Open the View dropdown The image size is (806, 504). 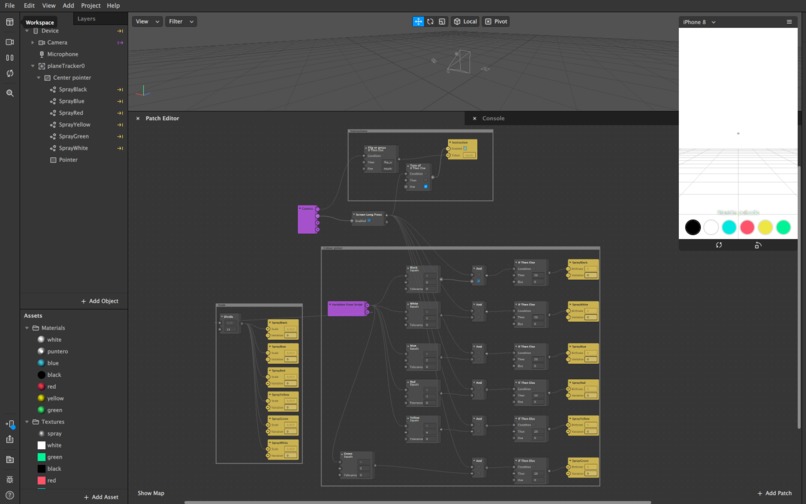tap(147, 22)
